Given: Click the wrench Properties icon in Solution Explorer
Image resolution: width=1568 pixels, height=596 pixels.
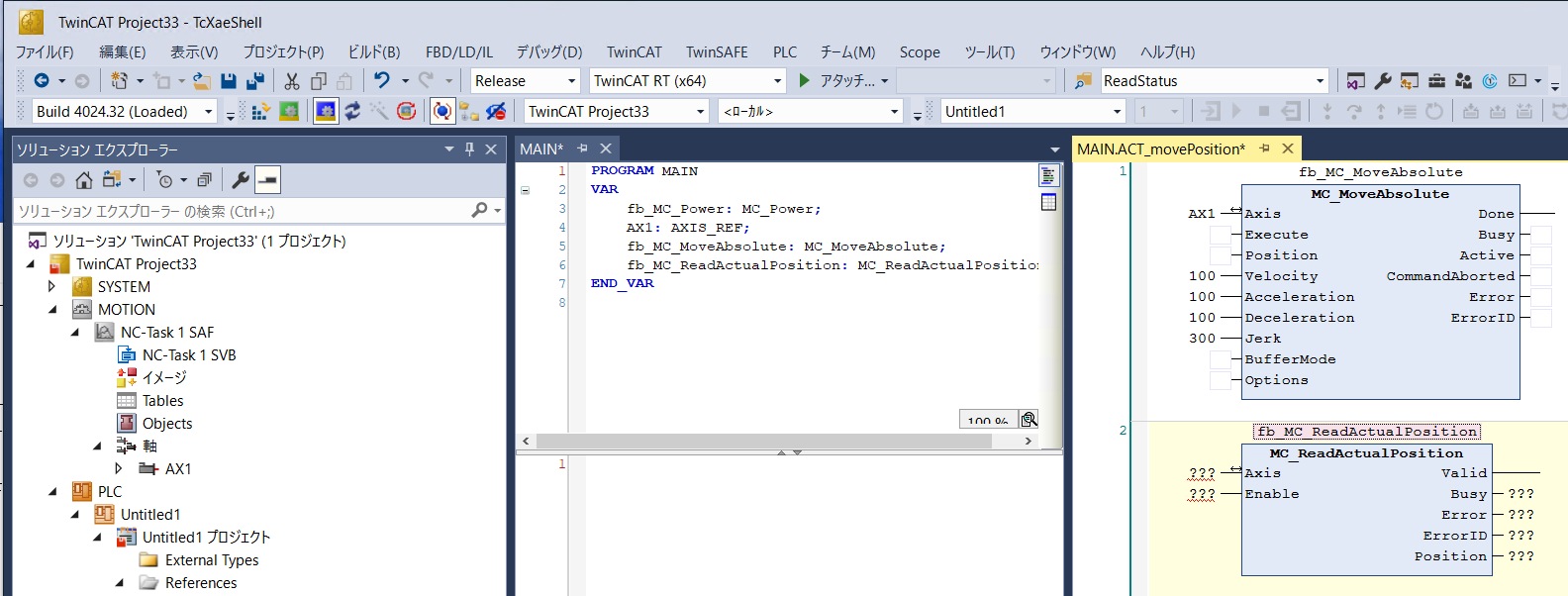Looking at the screenshot, I should pyautogui.click(x=240, y=180).
